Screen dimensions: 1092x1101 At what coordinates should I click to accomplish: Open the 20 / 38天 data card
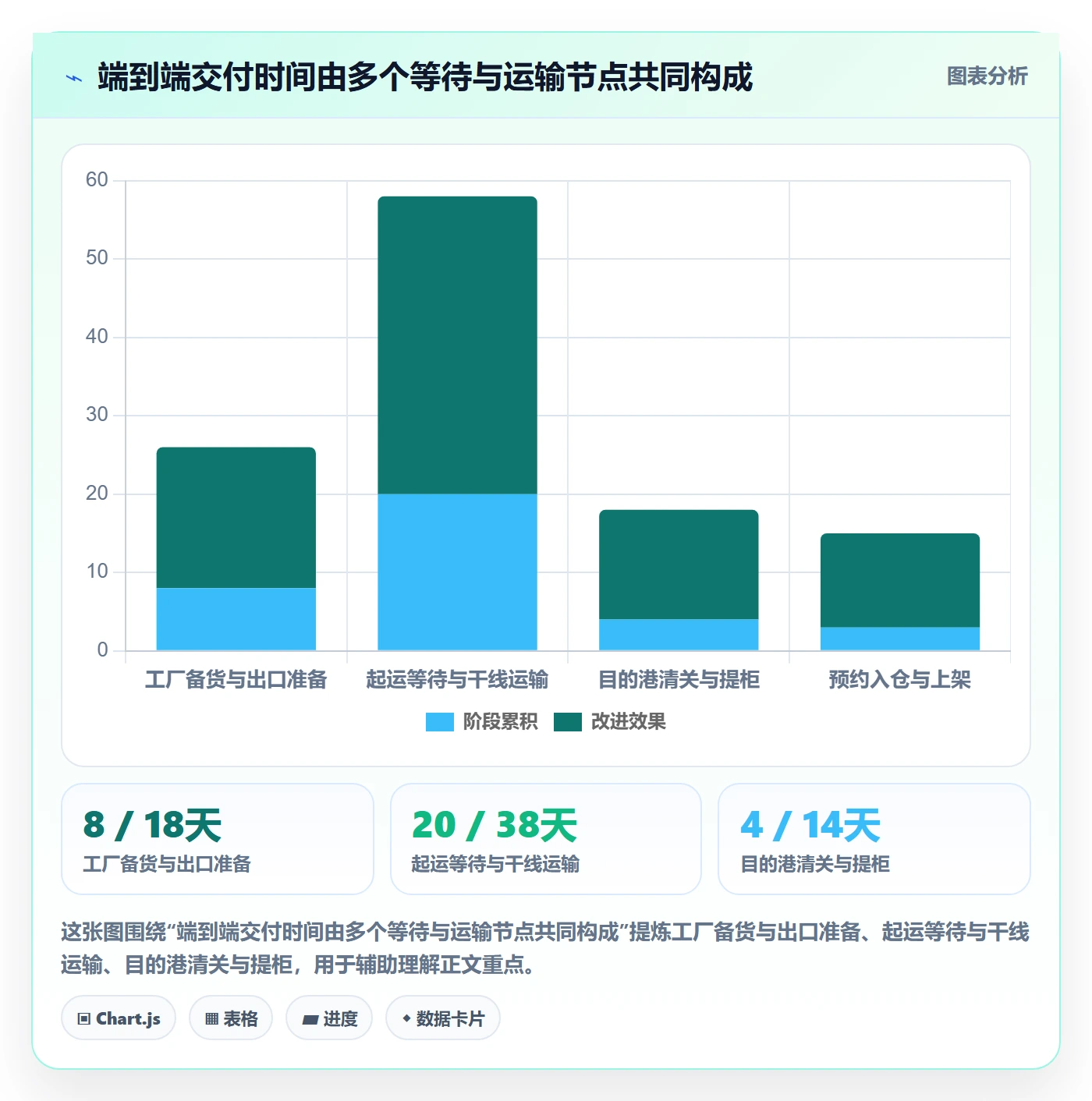pos(546,839)
